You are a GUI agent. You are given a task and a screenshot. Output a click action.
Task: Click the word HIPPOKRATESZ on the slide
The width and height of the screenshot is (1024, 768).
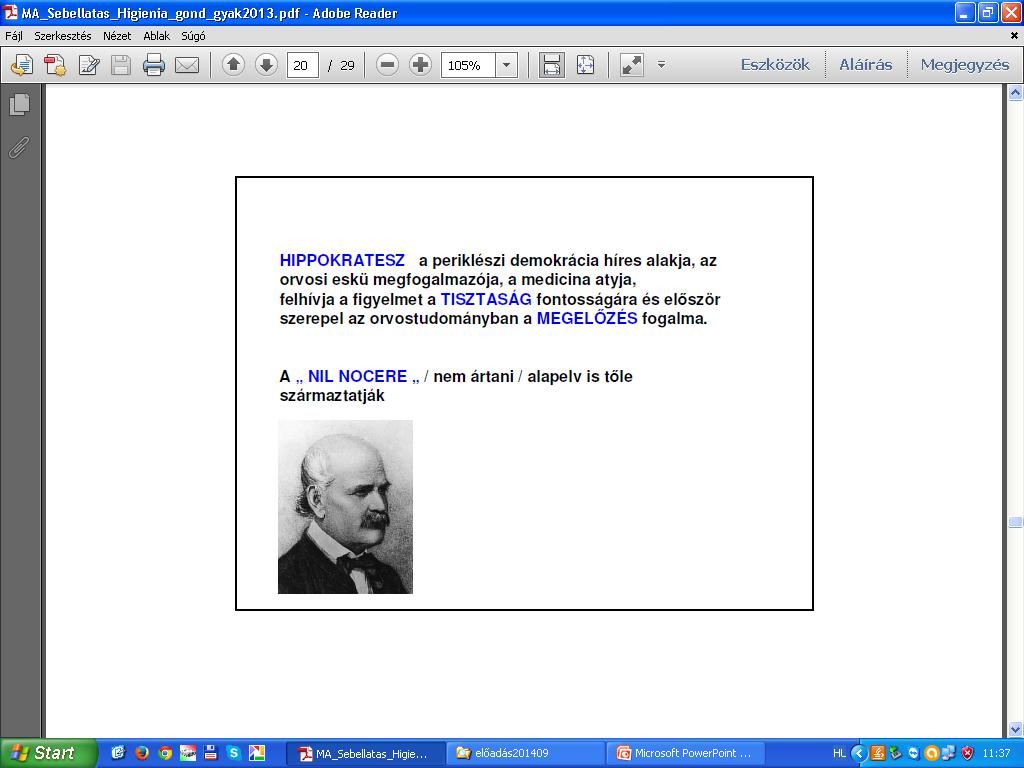342,261
